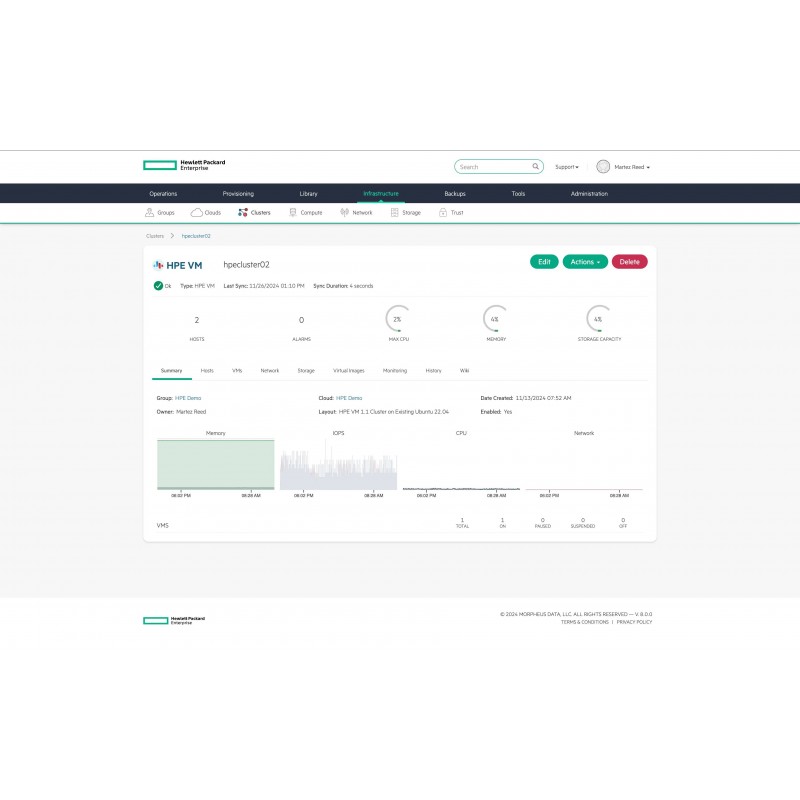Click the Groups icon in the sub-navigation

(x=149, y=213)
